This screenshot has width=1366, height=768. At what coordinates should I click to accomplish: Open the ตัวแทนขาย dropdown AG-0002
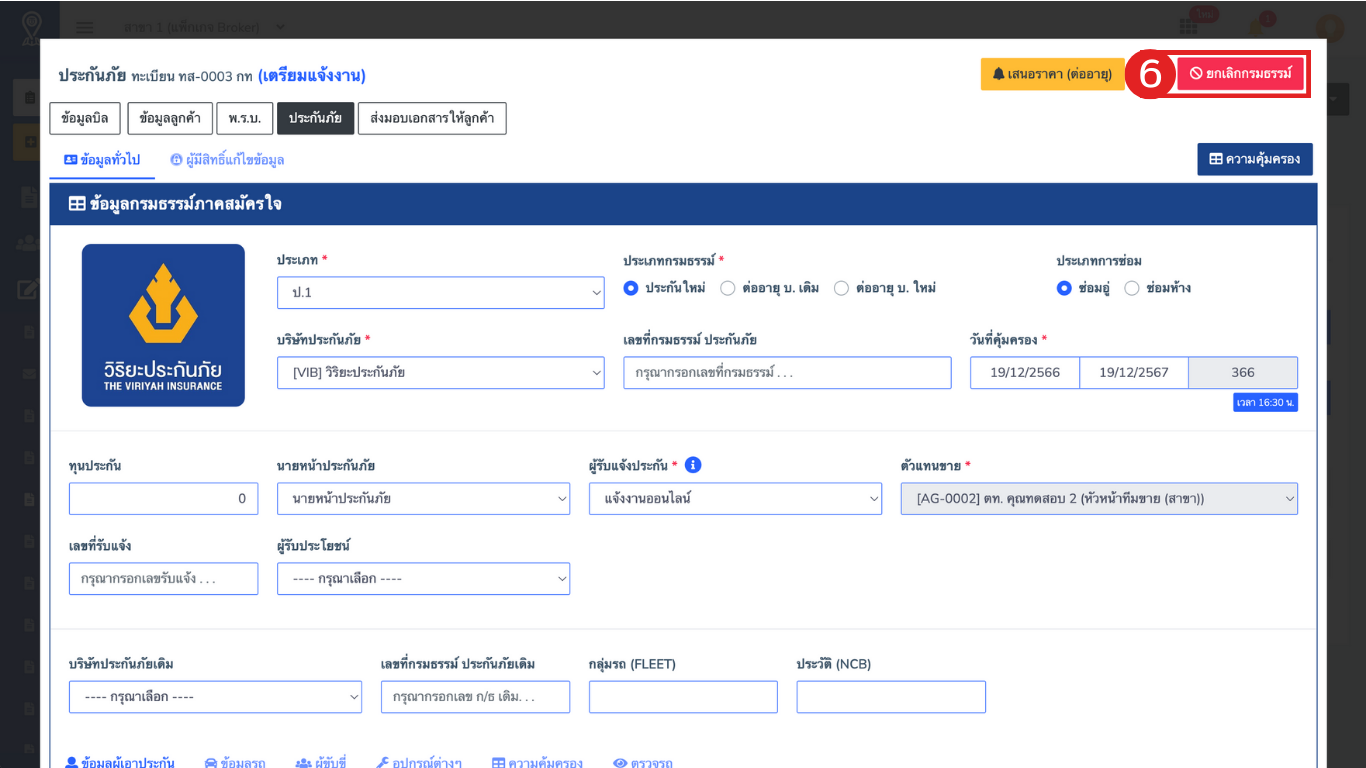[1099, 498]
